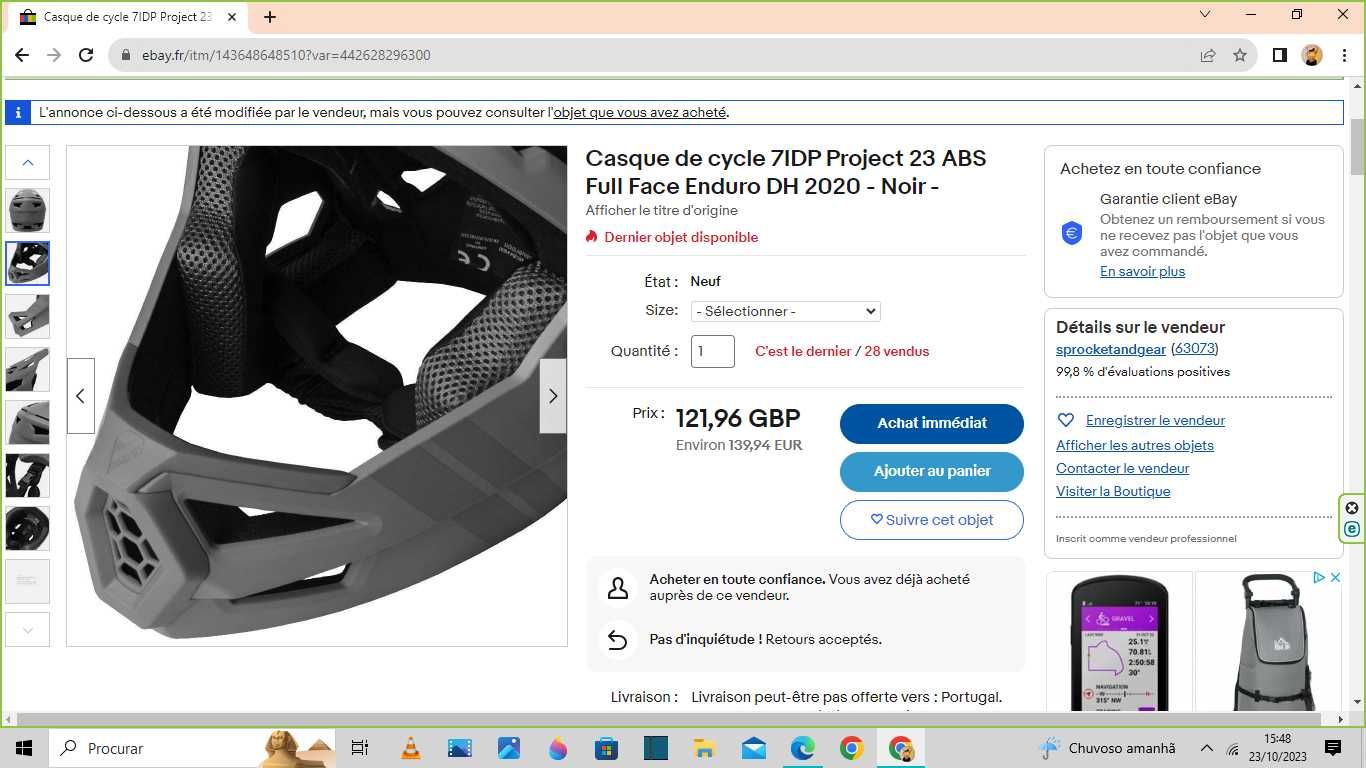
Task: Click 'Suivre cet objet' button
Action: 932,520
